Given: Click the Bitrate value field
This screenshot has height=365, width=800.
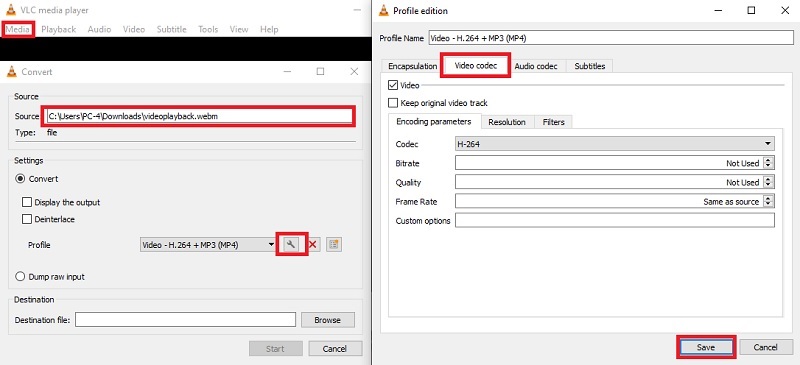Looking at the screenshot, I should click(x=609, y=163).
